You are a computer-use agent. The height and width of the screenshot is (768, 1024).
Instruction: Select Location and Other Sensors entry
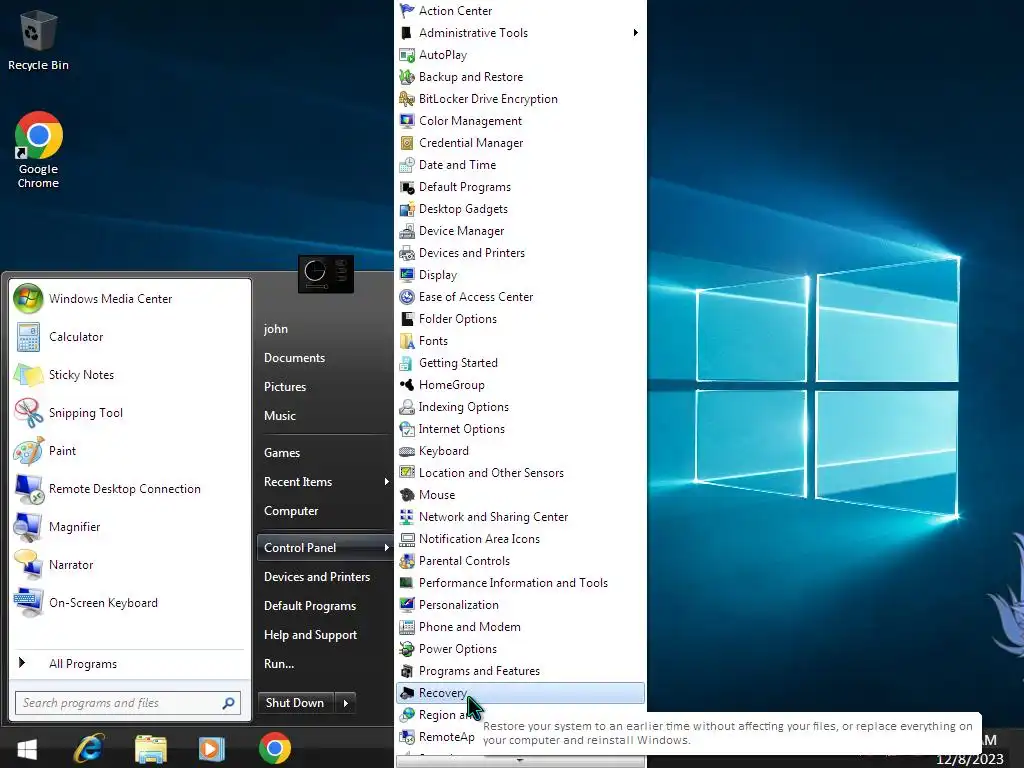[x=520, y=473]
